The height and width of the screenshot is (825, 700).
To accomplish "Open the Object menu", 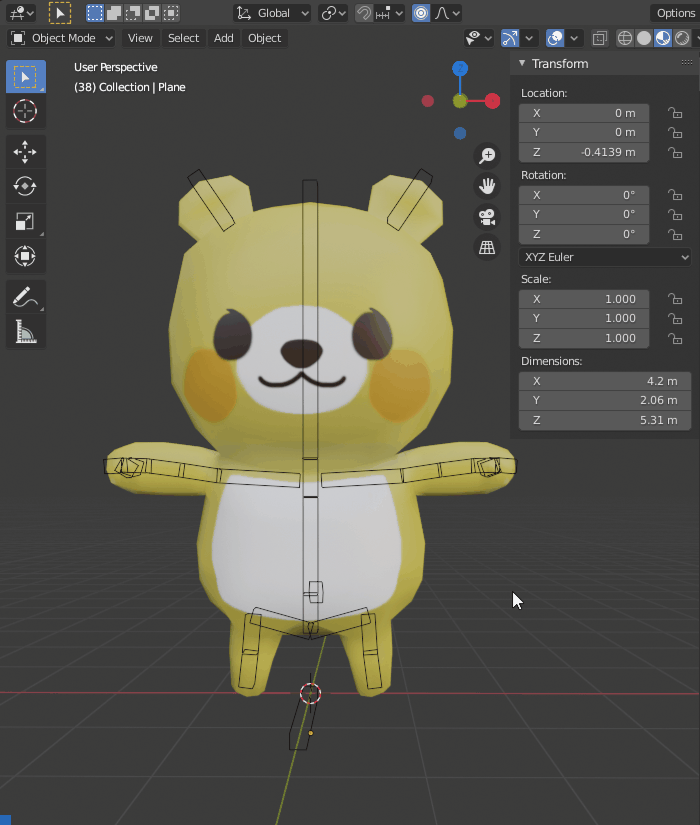I will pos(264,38).
